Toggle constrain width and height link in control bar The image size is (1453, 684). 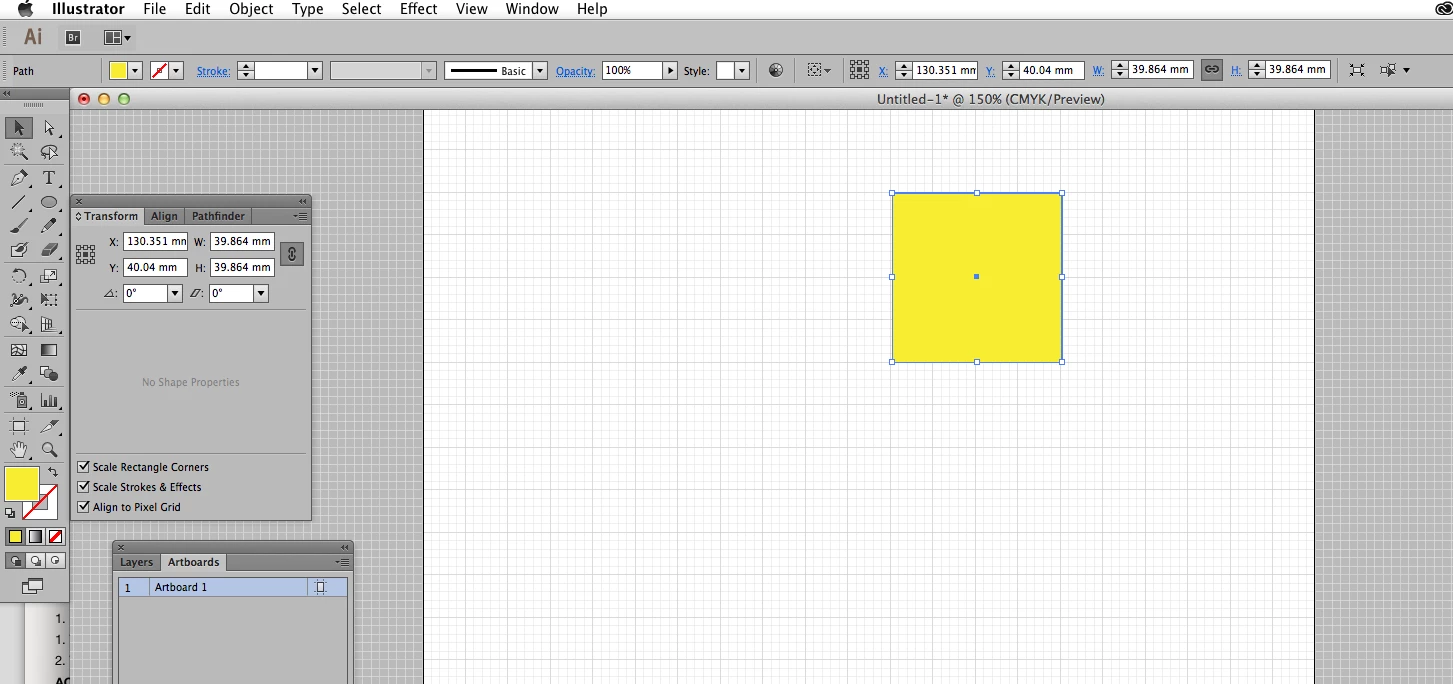point(1211,70)
